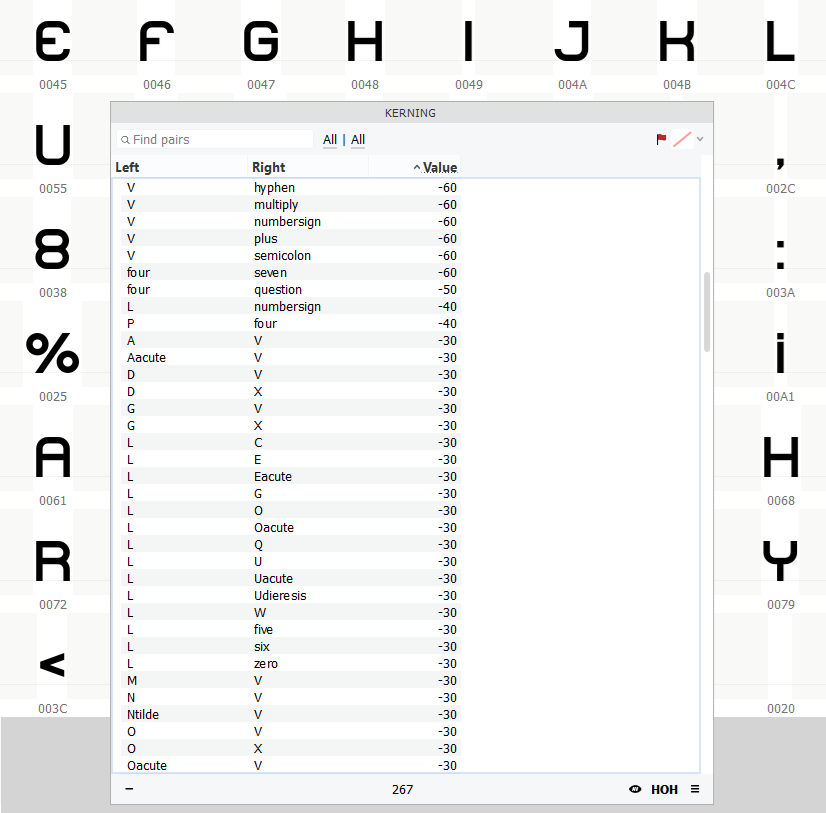Click the -50 value of four question
The image size is (826, 813).
point(447,290)
